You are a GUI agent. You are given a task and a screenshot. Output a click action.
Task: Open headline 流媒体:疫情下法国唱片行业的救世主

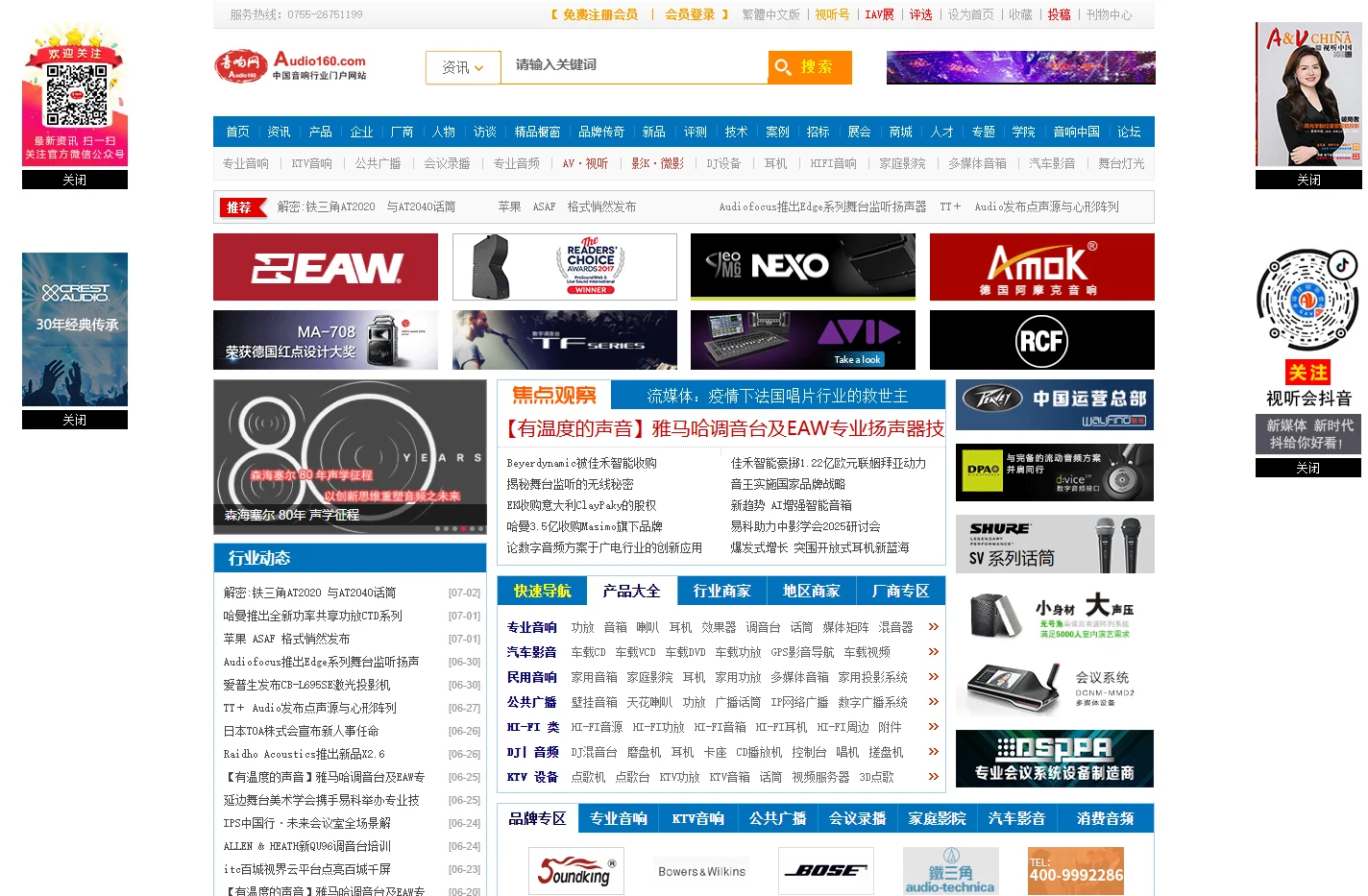pos(777,395)
